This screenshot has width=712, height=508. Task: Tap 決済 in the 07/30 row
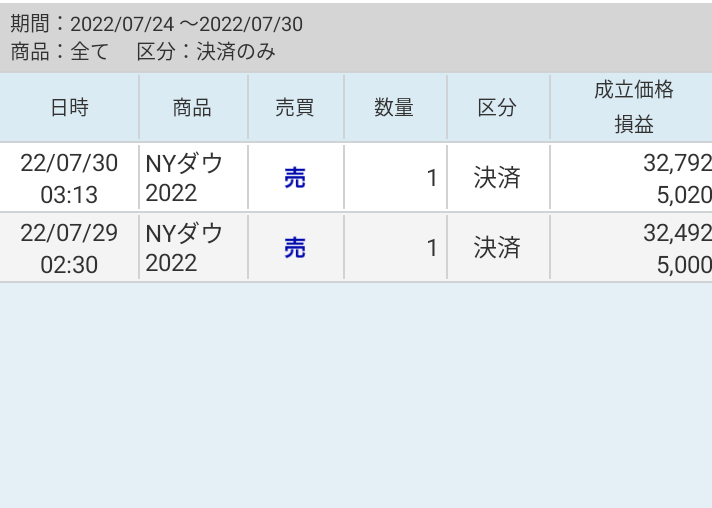(x=497, y=179)
